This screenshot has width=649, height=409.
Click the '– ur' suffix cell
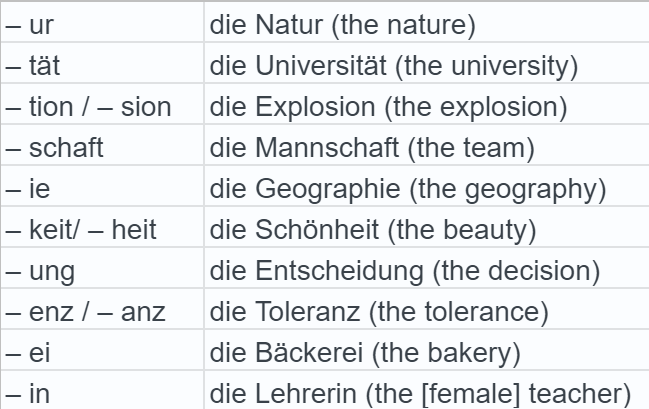pos(29,22)
